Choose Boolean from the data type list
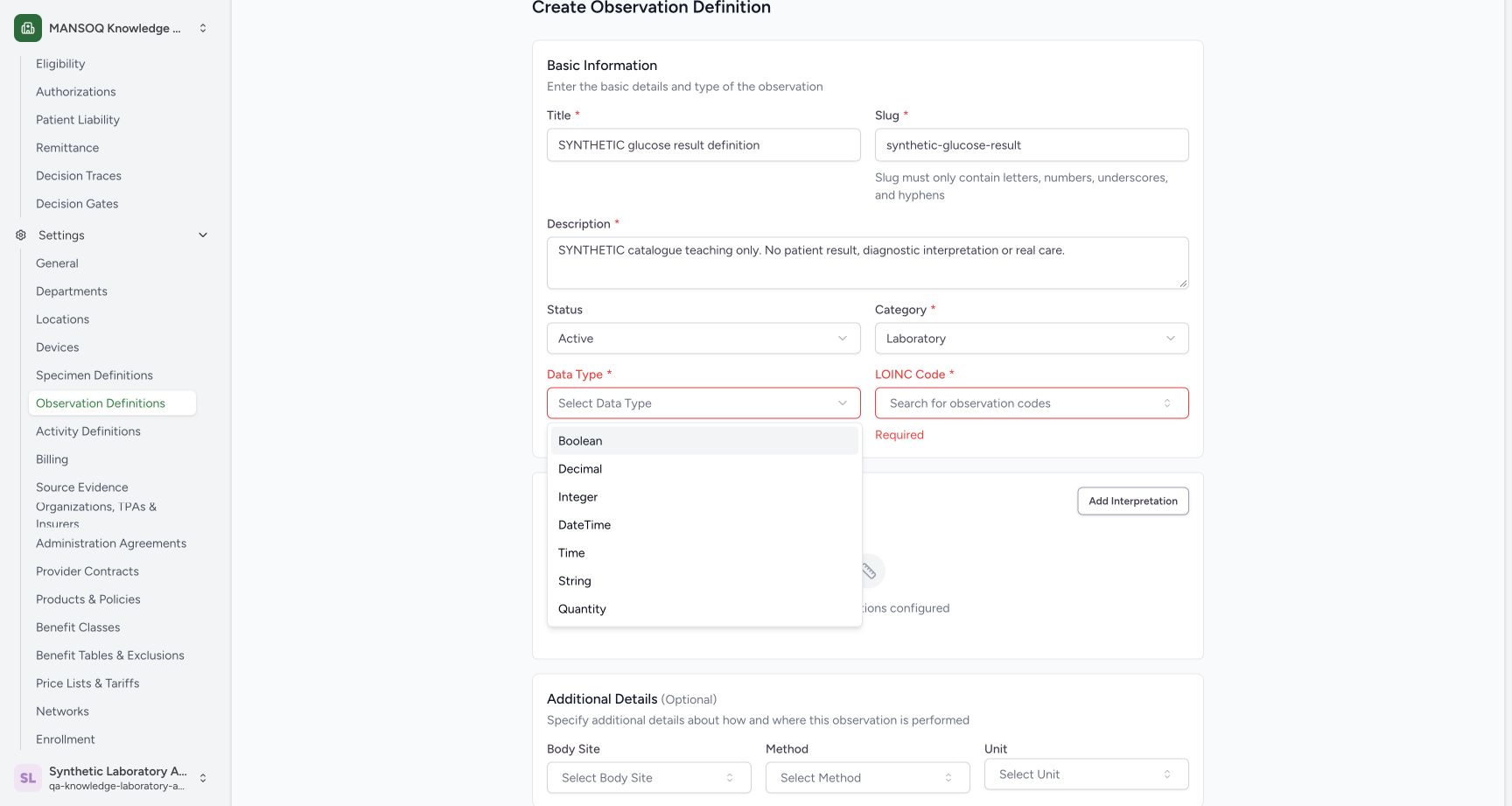 (x=704, y=441)
